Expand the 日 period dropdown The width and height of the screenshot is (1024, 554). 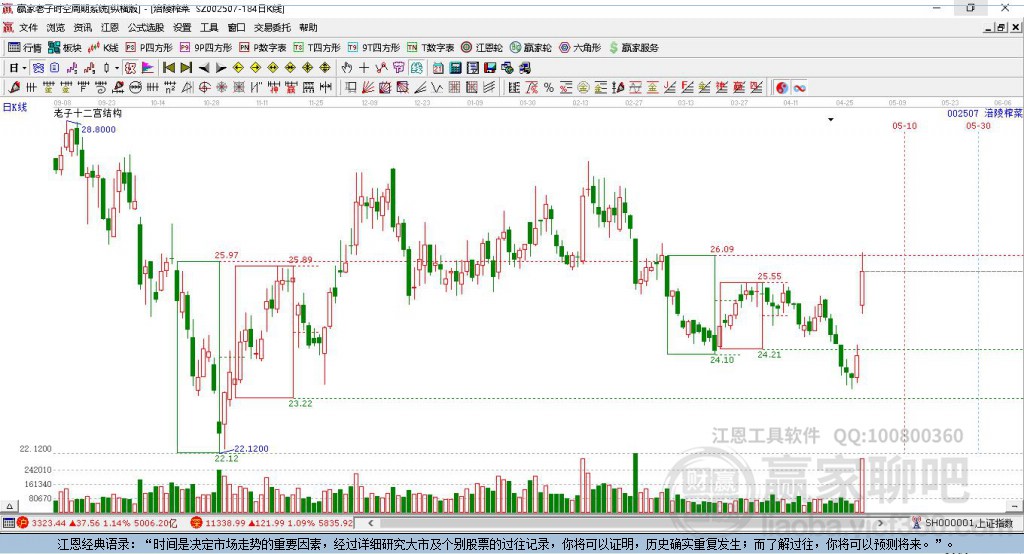(x=24, y=68)
